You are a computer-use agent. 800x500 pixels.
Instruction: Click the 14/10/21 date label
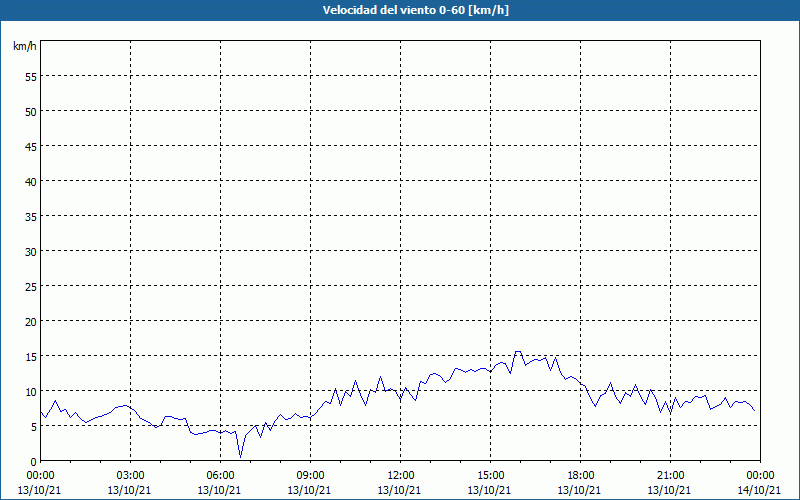click(x=759, y=490)
